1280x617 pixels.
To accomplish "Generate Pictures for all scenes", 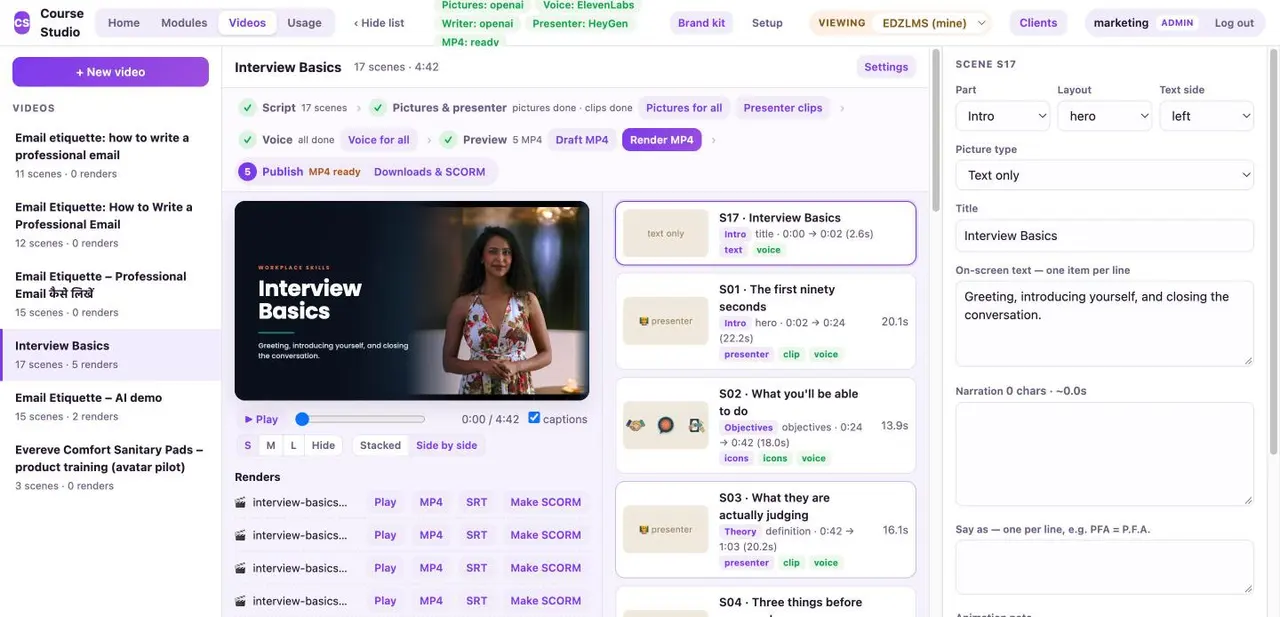I will point(684,108).
